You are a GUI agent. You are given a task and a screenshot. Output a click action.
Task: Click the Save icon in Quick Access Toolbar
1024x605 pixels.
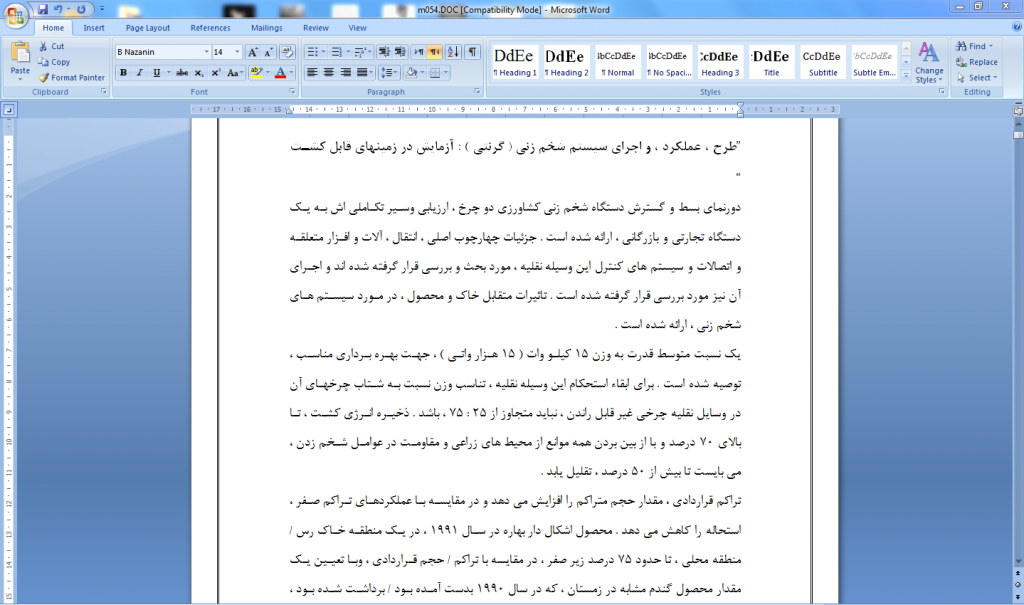(x=43, y=9)
